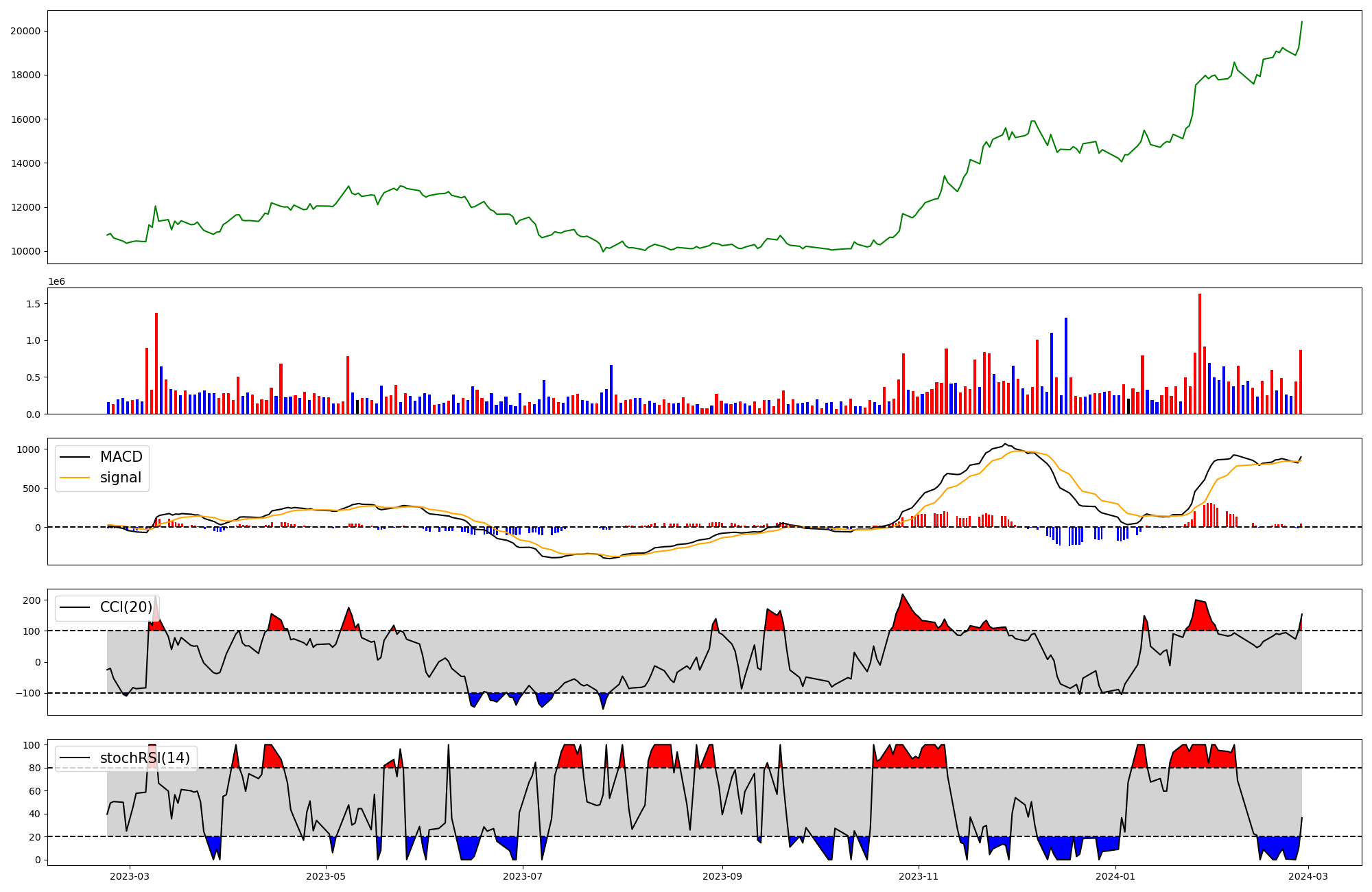
Task: Click the 2023-07 date tick label
Action: [523, 876]
